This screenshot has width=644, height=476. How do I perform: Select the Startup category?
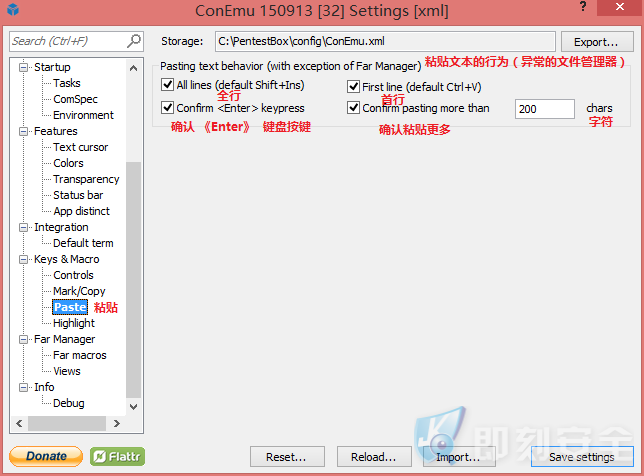[x=52, y=67]
